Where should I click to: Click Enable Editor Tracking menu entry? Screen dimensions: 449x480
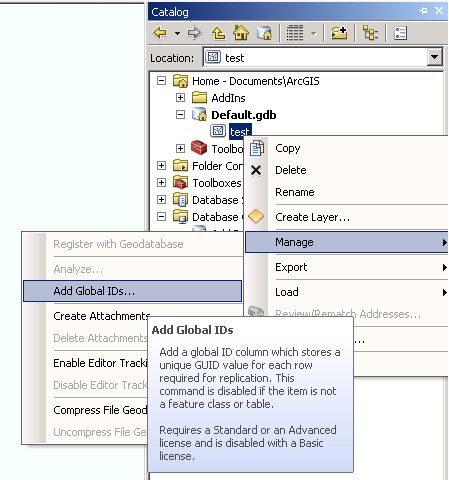coord(100,363)
